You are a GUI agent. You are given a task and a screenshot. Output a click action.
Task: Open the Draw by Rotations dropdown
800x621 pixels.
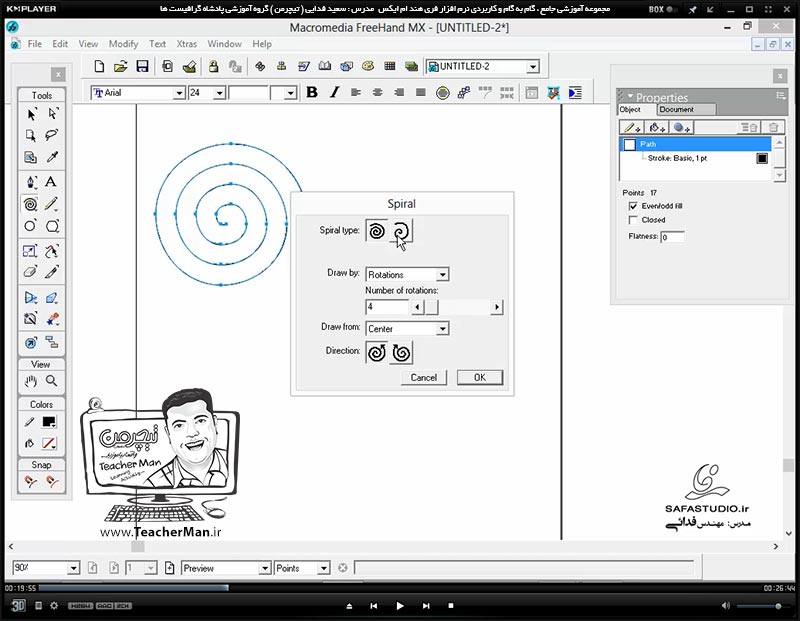pyautogui.click(x=443, y=275)
